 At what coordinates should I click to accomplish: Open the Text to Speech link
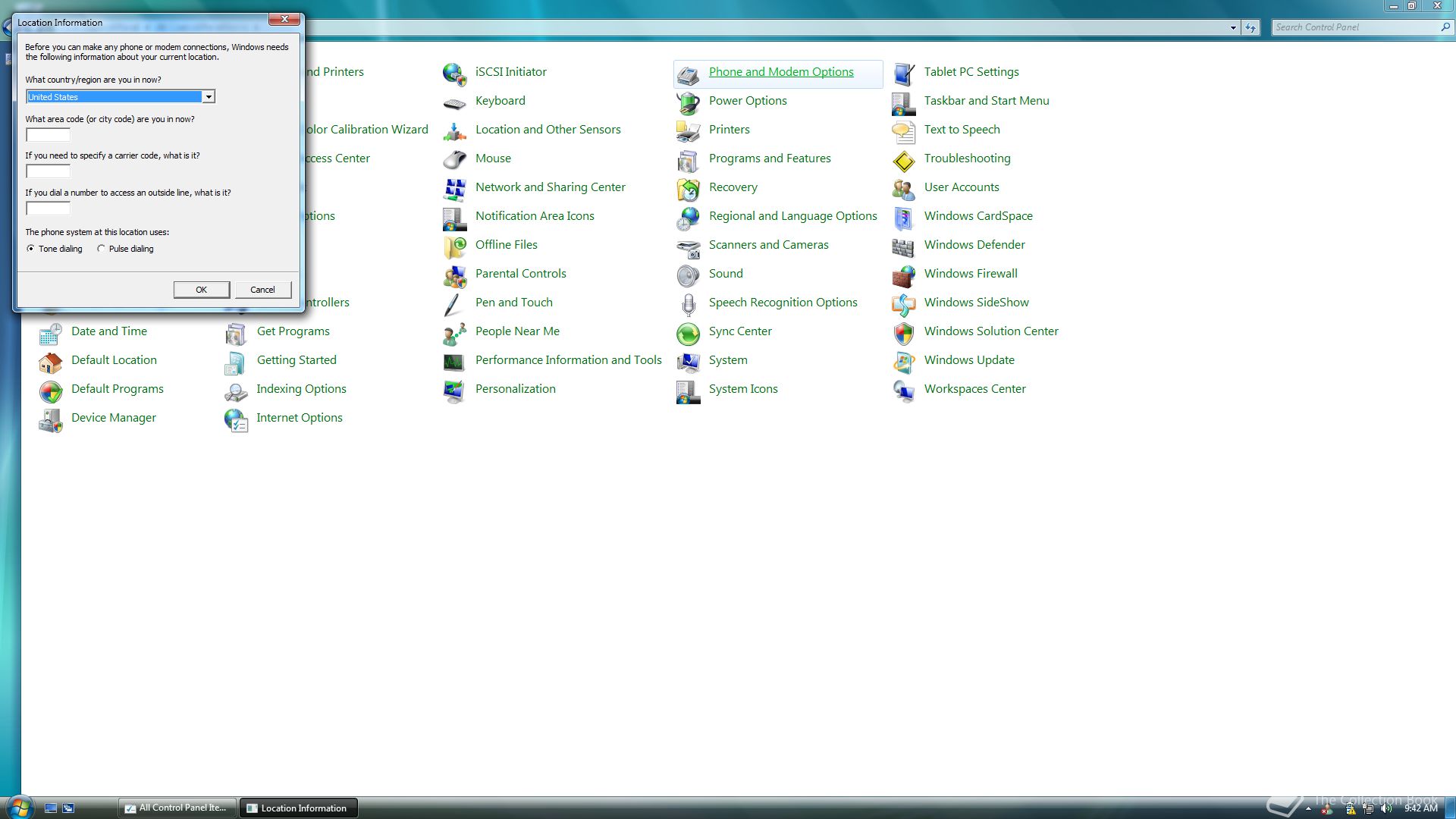[x=962, y=130]
